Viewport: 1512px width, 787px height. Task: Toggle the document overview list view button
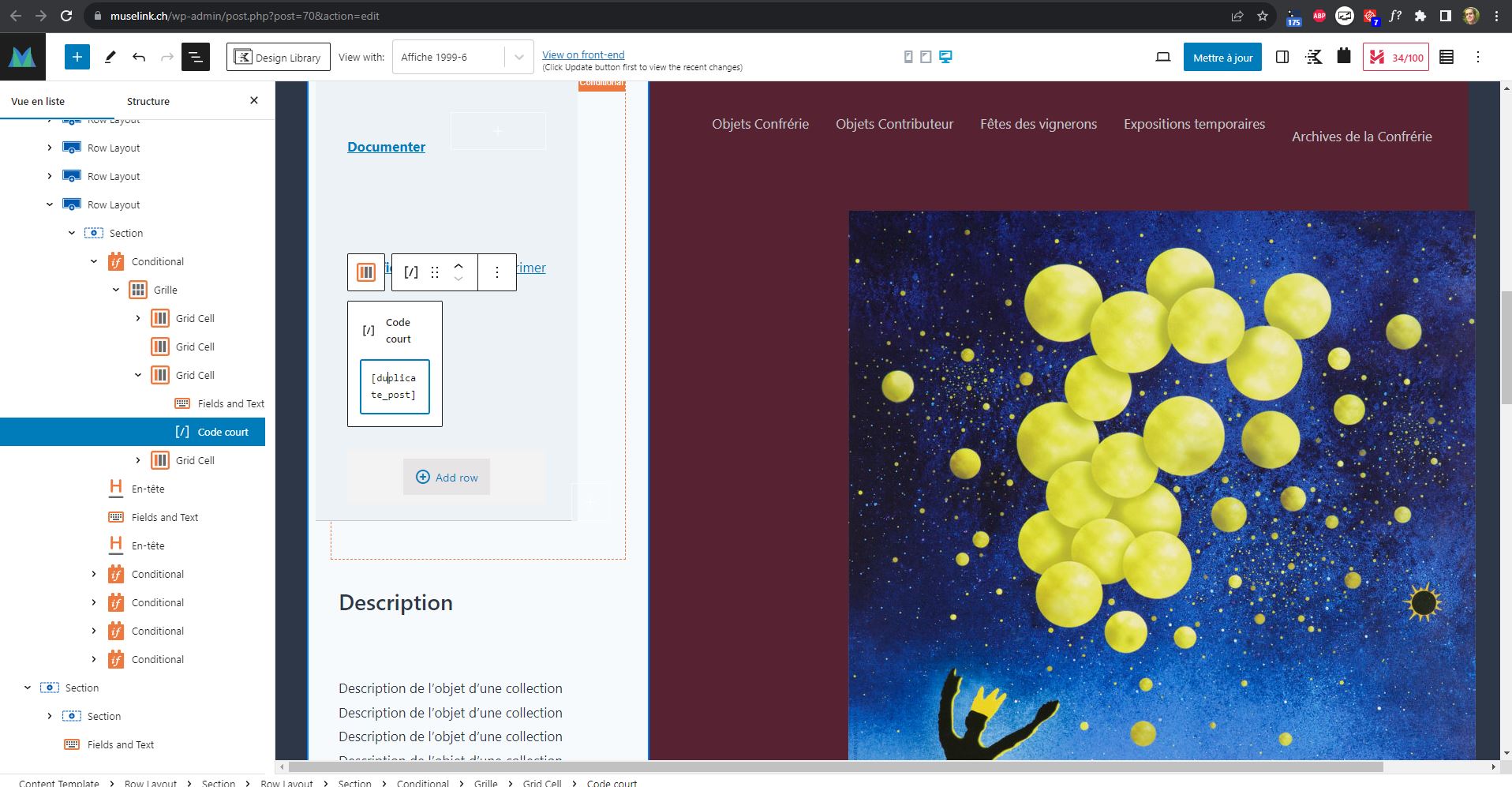(196, 57)
